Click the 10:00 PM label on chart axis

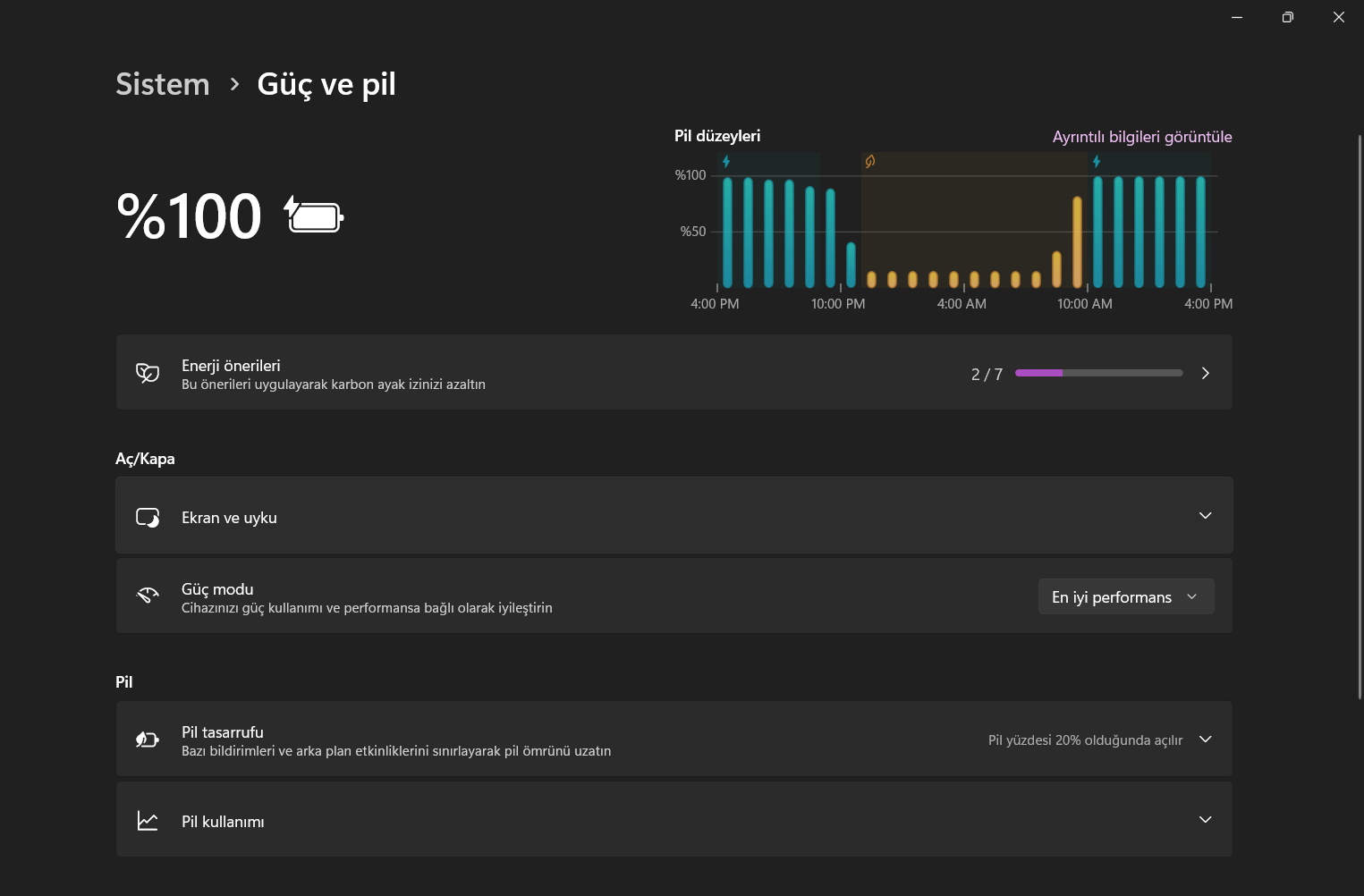(x=838, y=304)
